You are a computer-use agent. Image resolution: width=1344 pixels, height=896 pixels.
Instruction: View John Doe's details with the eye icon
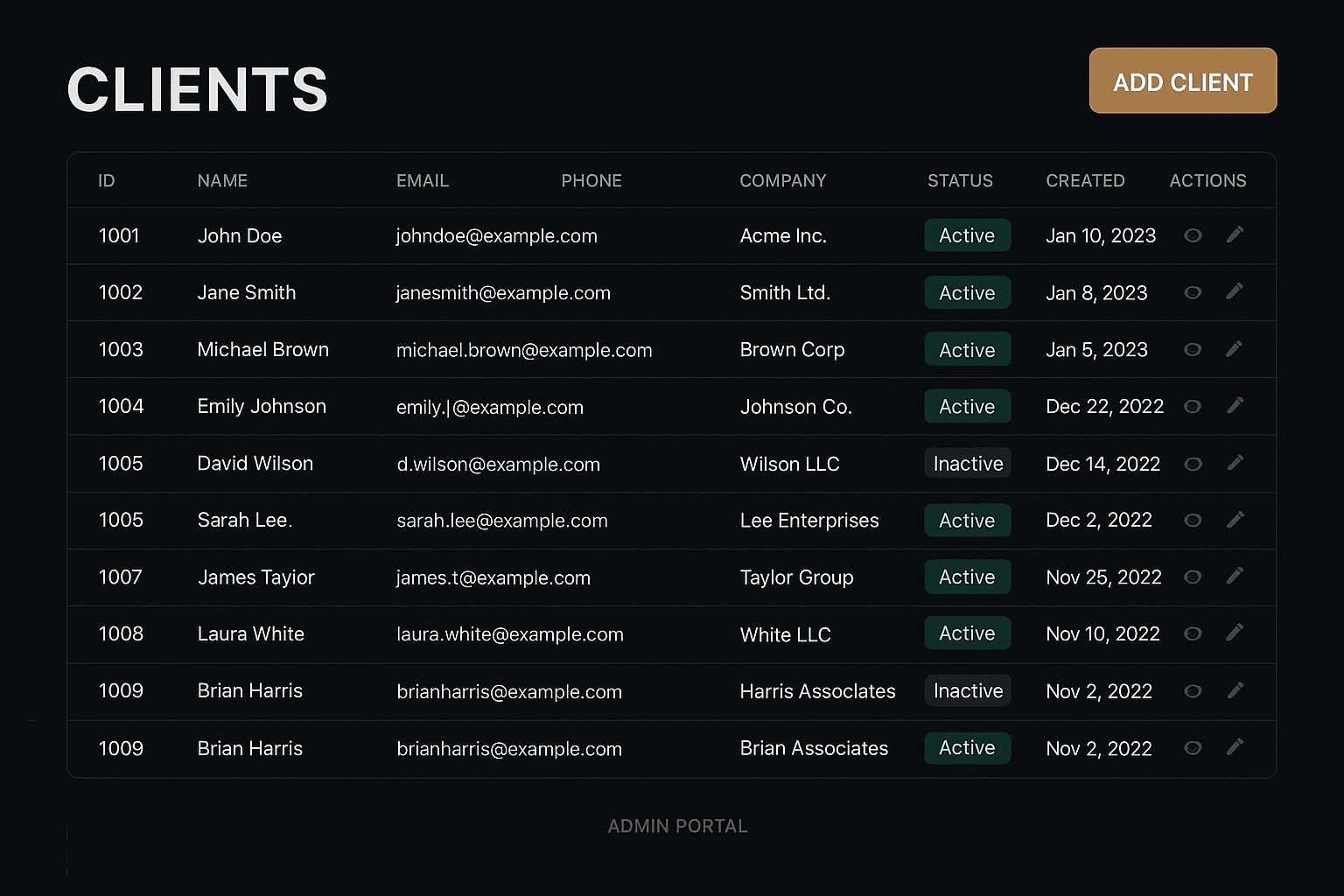click(1193, 234)
